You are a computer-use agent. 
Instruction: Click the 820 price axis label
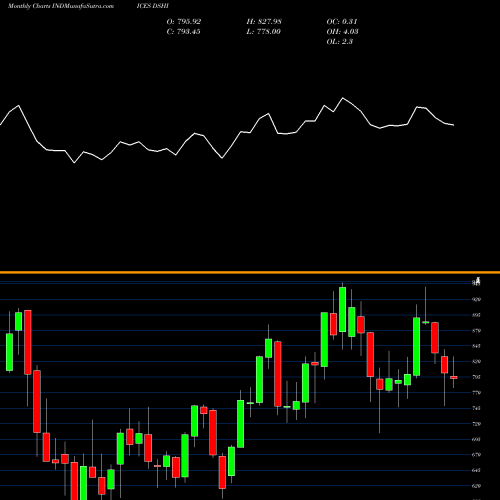476,361
